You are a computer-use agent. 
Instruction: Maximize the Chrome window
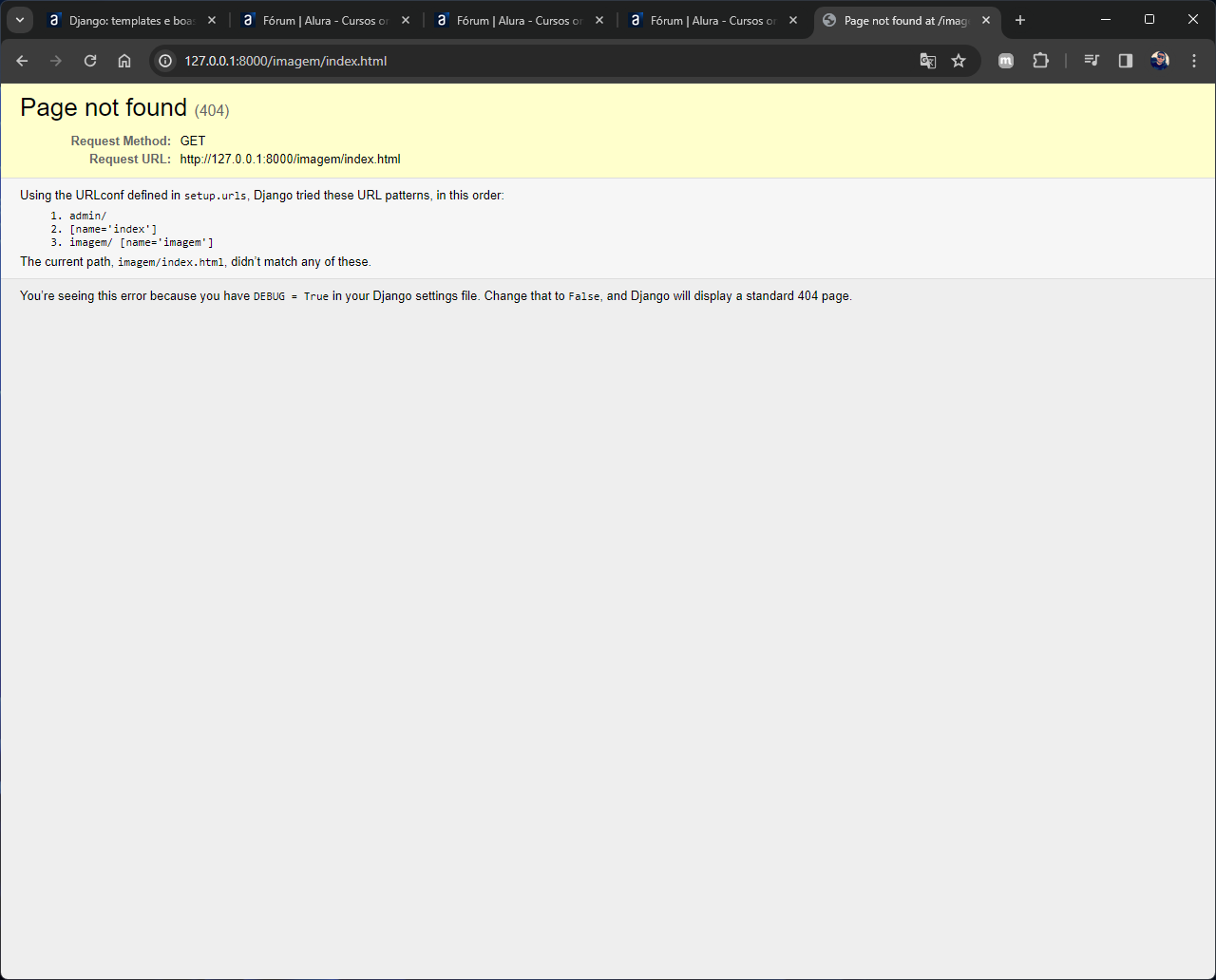1149,19
